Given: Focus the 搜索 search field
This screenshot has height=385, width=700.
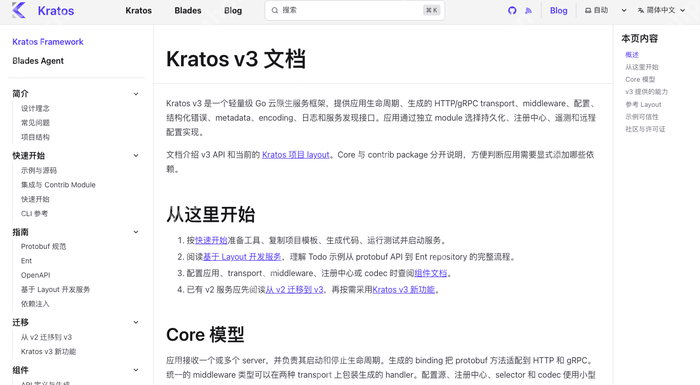Looking at the screenshot, I should click(355, 10).
